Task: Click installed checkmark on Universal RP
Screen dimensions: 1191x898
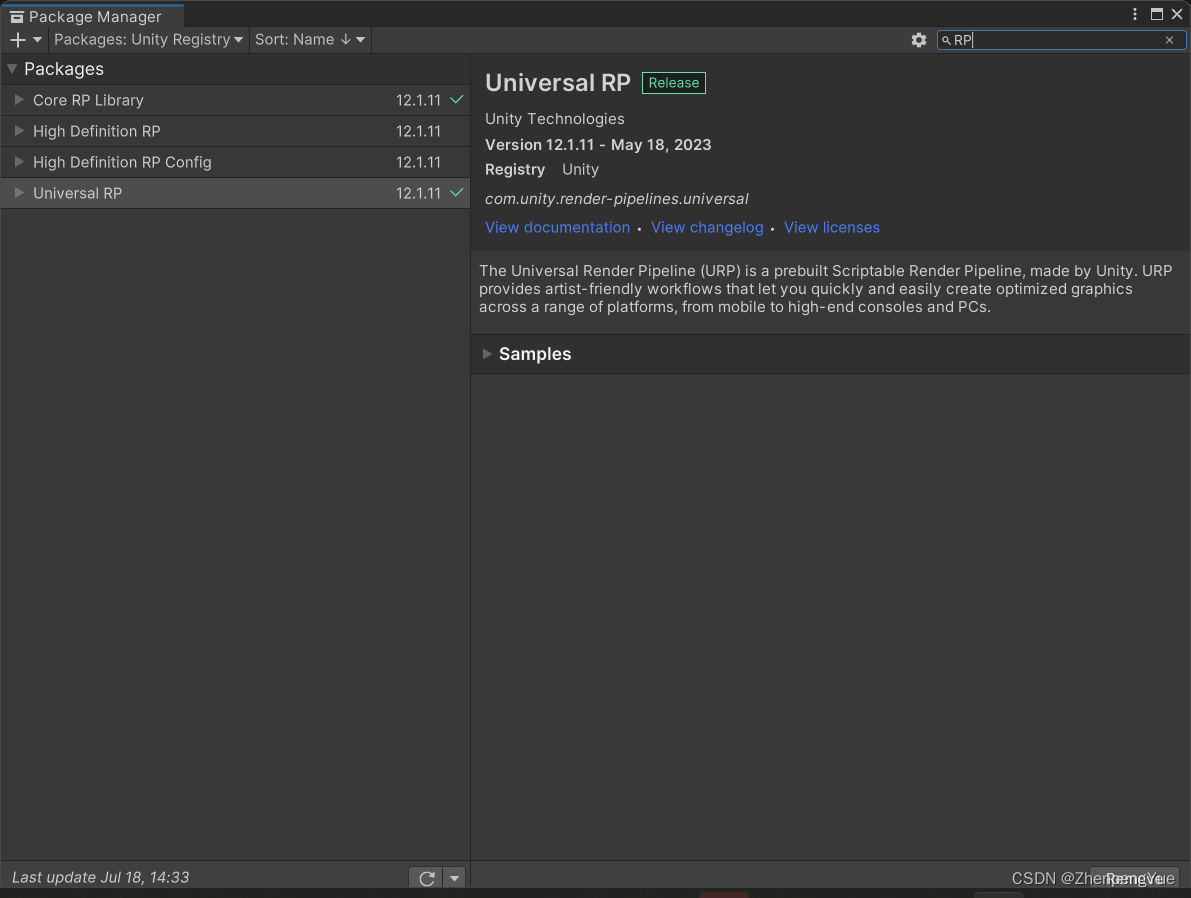Action: click(x=456, y=193)
